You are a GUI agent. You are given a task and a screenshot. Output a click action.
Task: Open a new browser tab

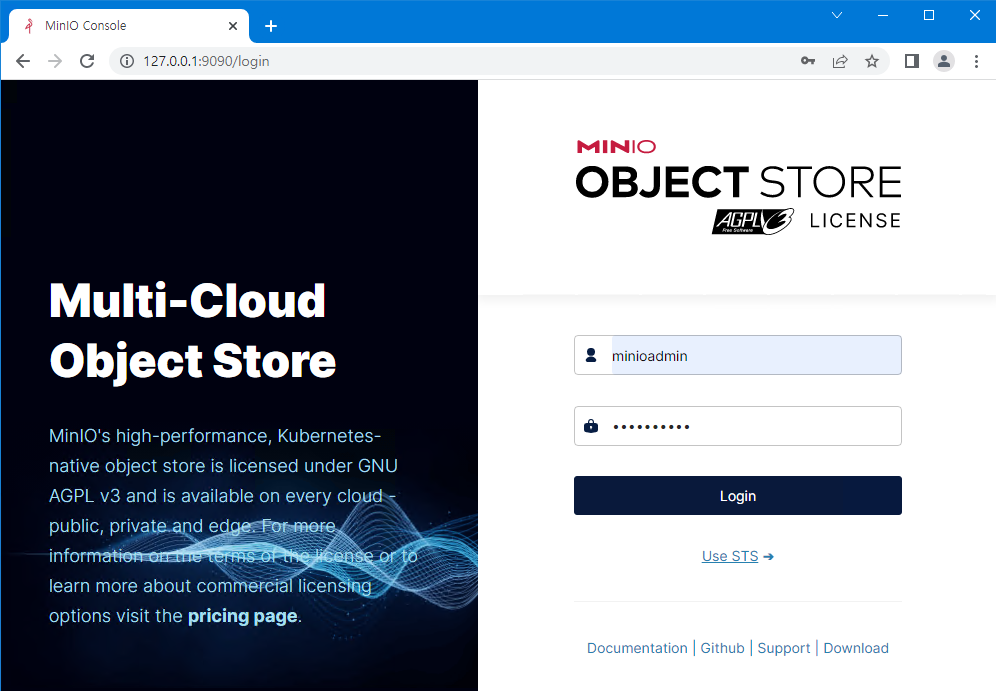(271, 26)
